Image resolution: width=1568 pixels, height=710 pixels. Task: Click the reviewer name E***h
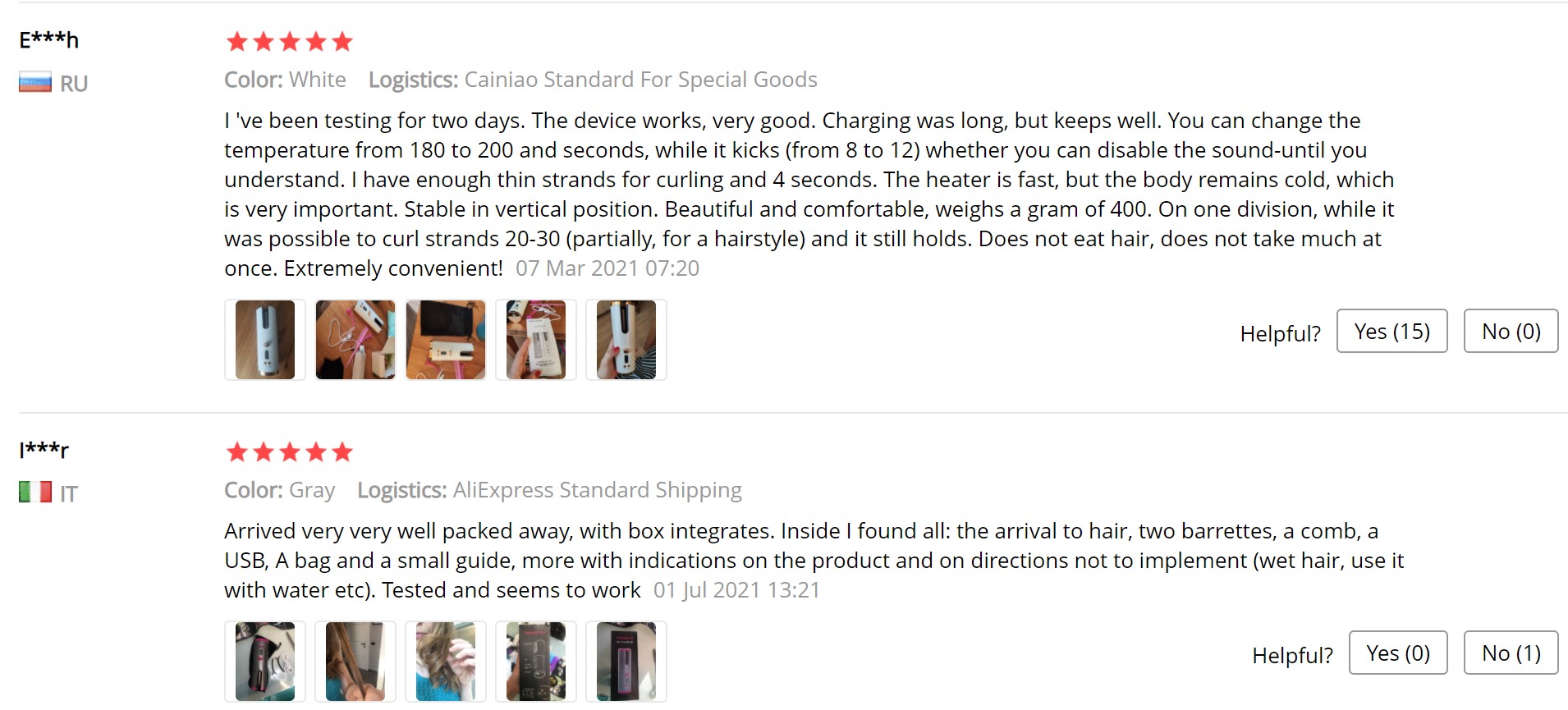[x=49, y=40]
